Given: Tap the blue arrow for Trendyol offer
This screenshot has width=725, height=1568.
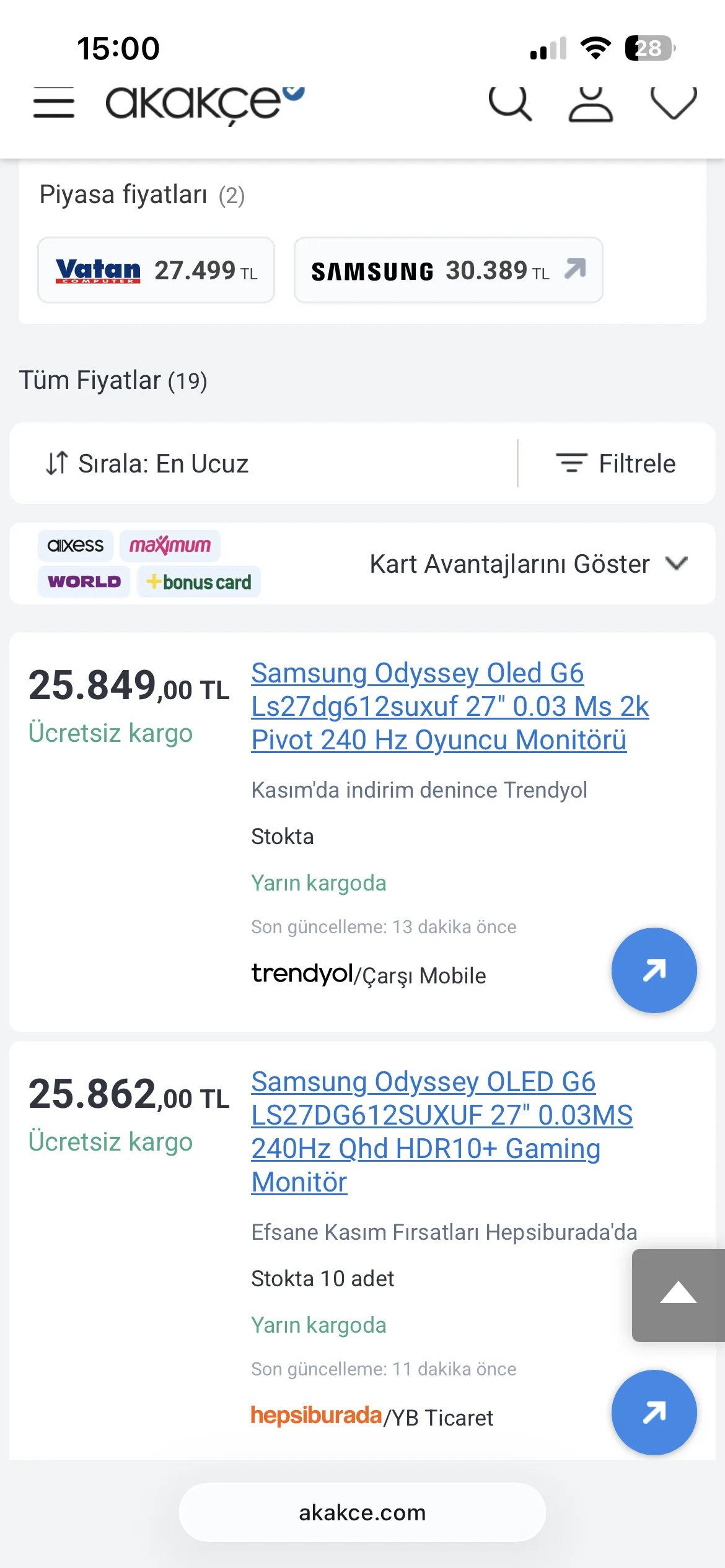Looking at the screenshot, I should (654, 970).
